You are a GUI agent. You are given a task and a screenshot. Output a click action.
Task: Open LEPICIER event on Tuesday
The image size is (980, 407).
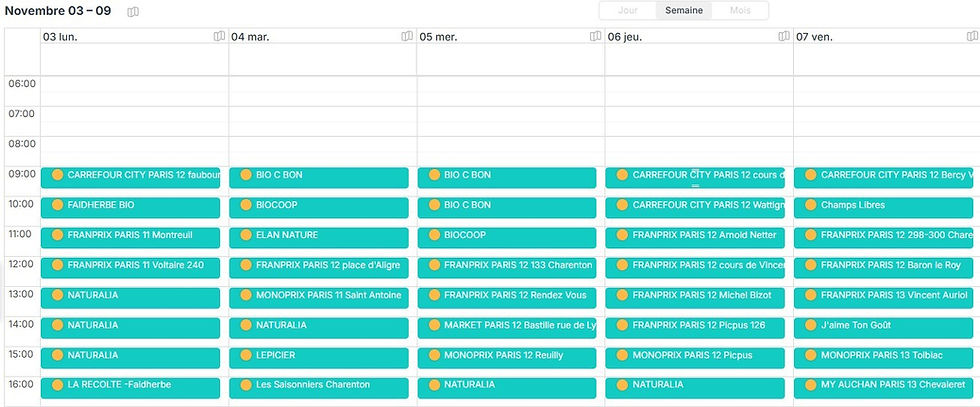click(x=319, y=358)
